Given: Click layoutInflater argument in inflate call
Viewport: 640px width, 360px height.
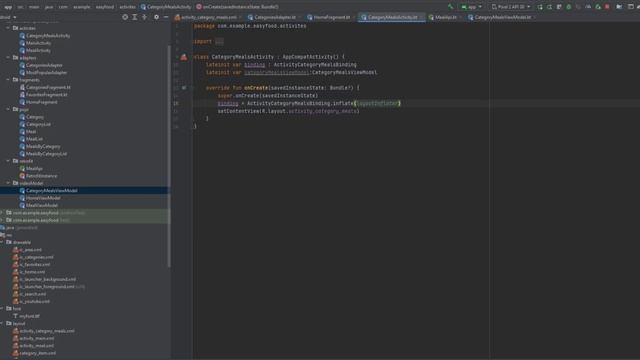Looking at the screenshot, I should [378, 103].
